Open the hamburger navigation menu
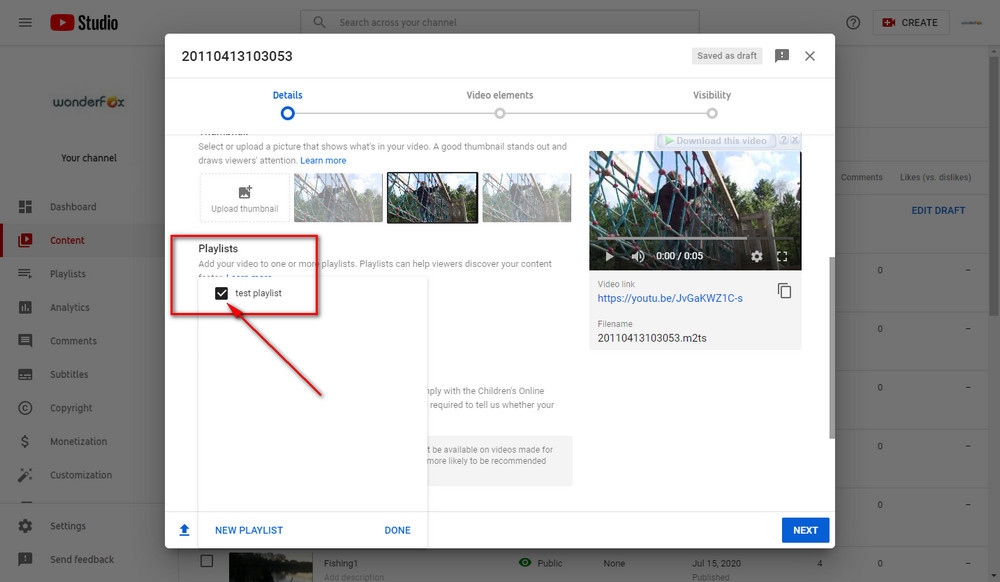 [x=25, y=22]
